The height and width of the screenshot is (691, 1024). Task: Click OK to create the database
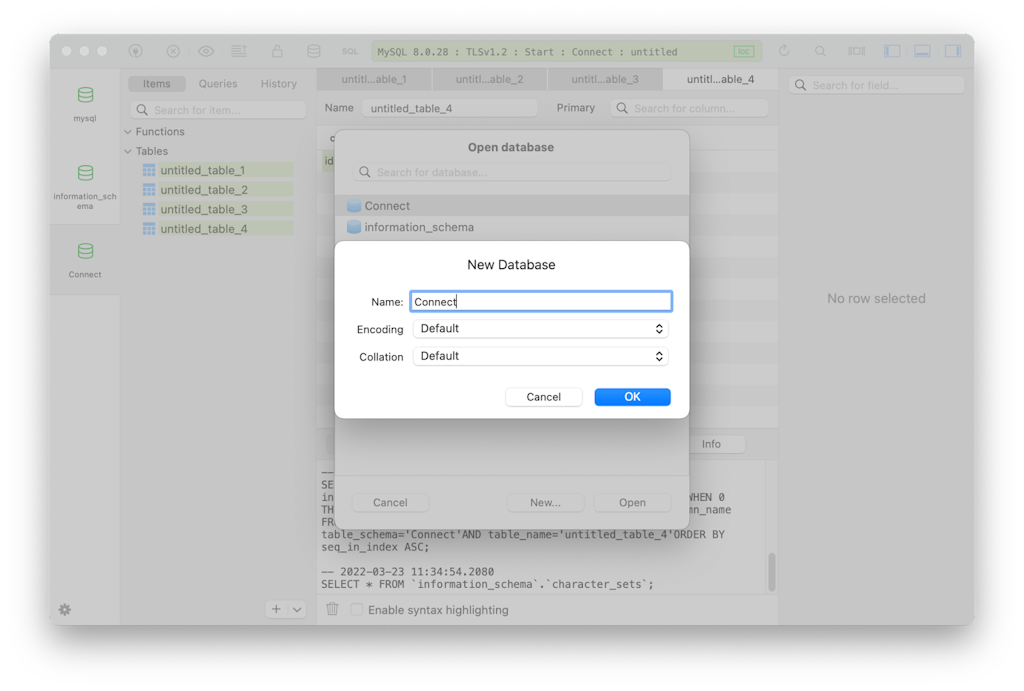click(x=632, y=397)
